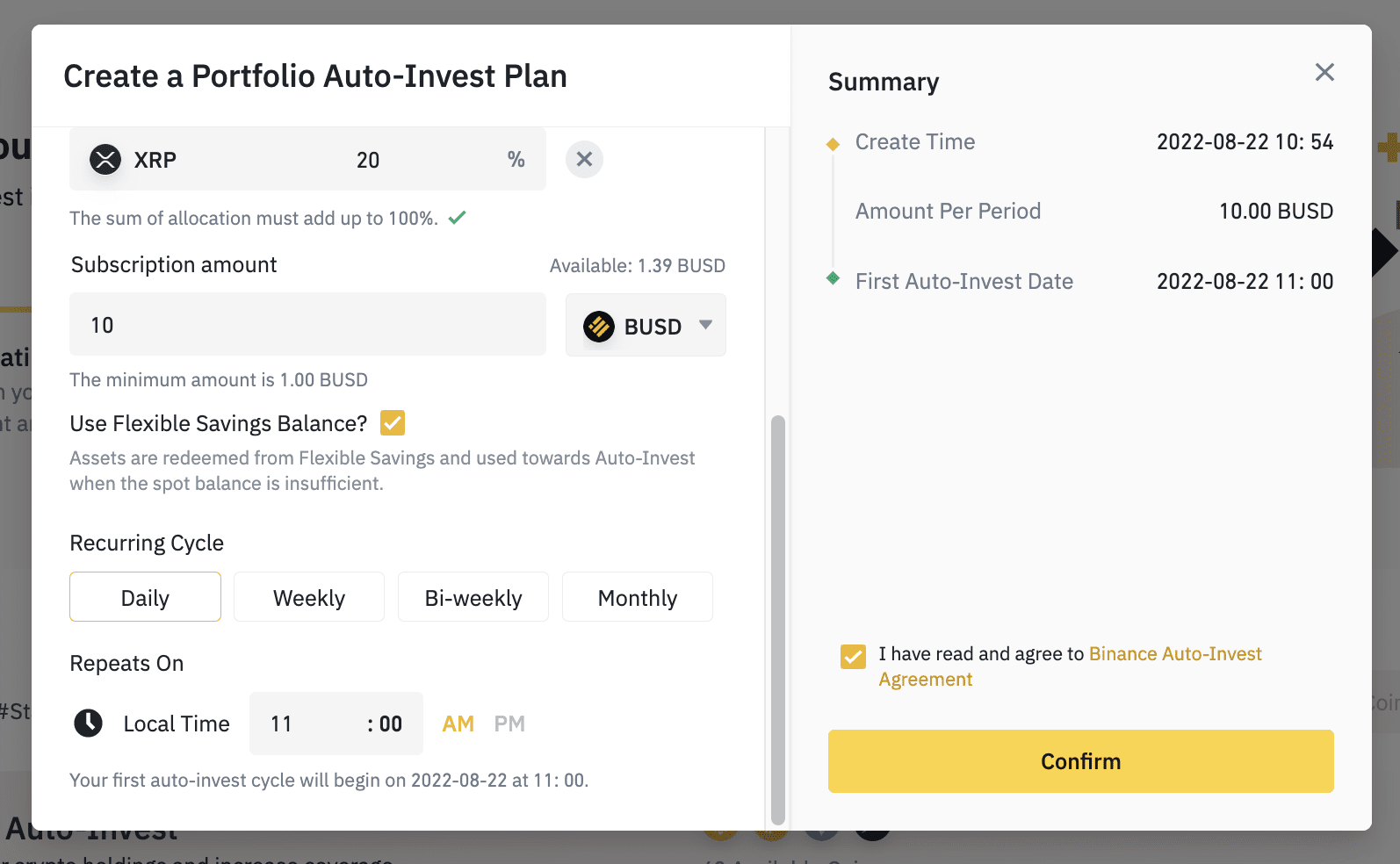Toggle Use Flexible Savings Balance checkbox

pos(393,423)
